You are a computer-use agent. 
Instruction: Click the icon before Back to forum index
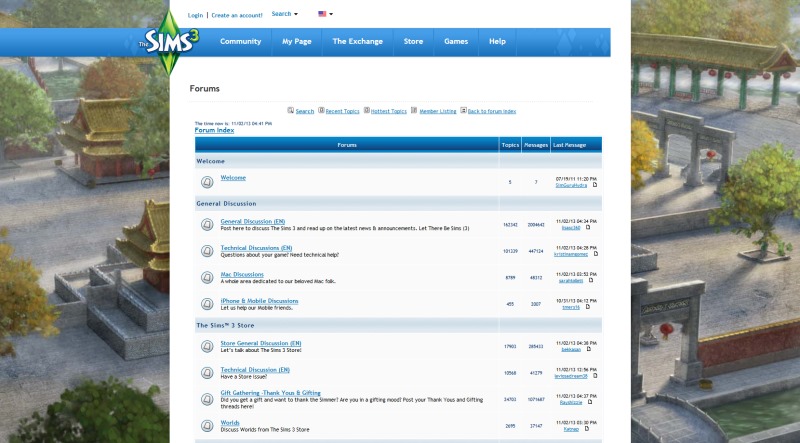click(463, 110)
